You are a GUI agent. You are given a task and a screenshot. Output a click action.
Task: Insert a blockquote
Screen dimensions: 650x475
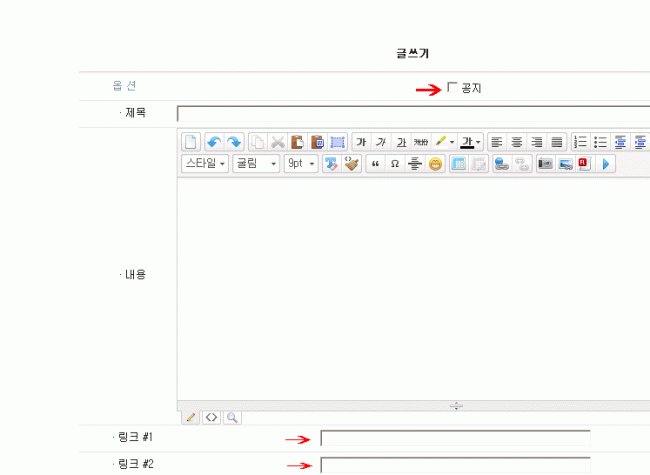[x=375, y=164]
